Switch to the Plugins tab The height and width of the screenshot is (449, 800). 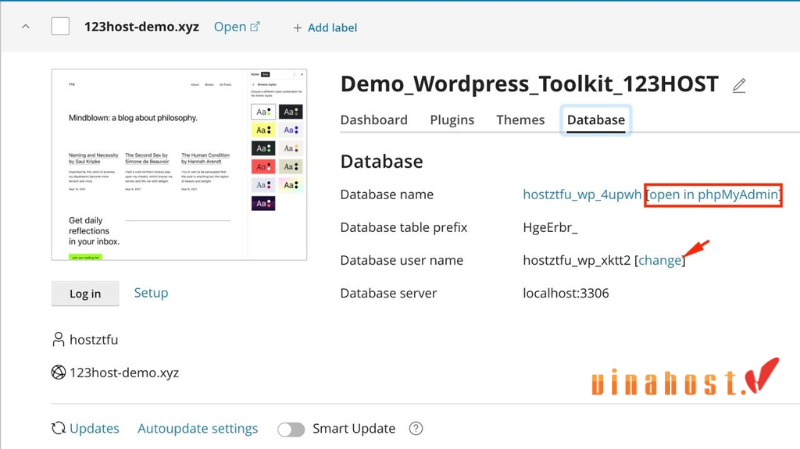click(452, 120)
